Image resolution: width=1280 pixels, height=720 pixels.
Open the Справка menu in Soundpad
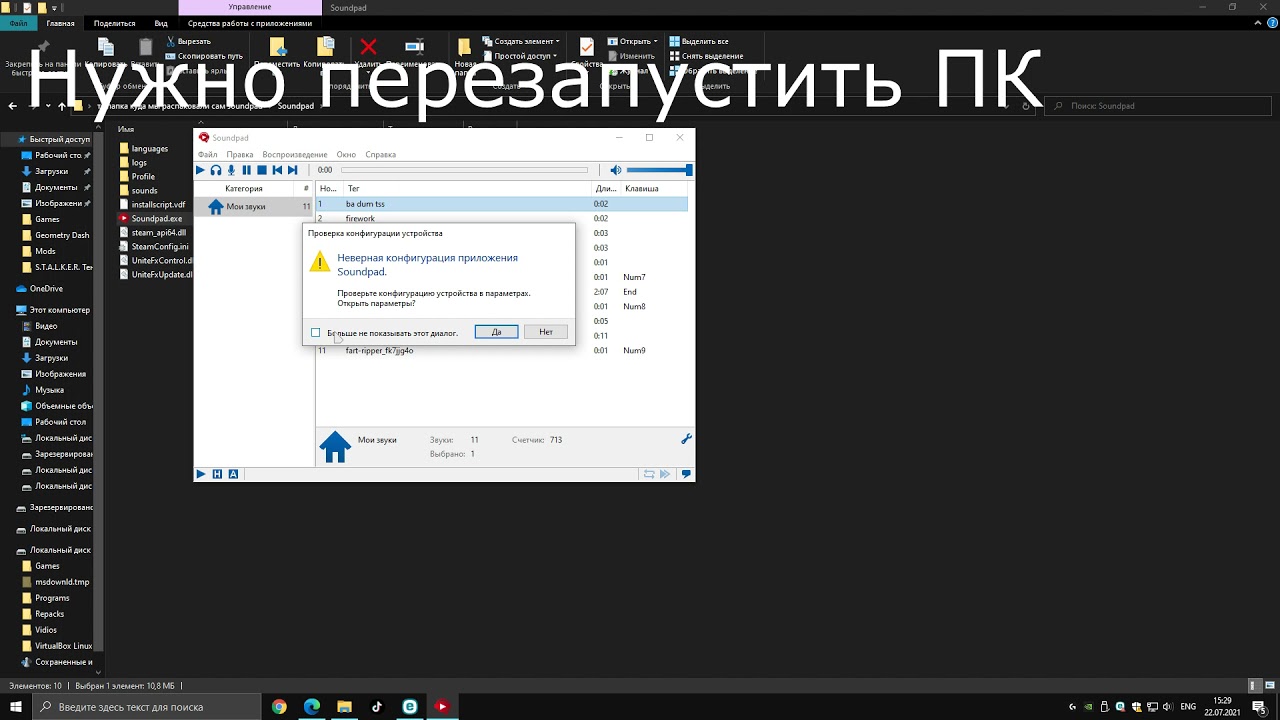[x=381, y=155]
